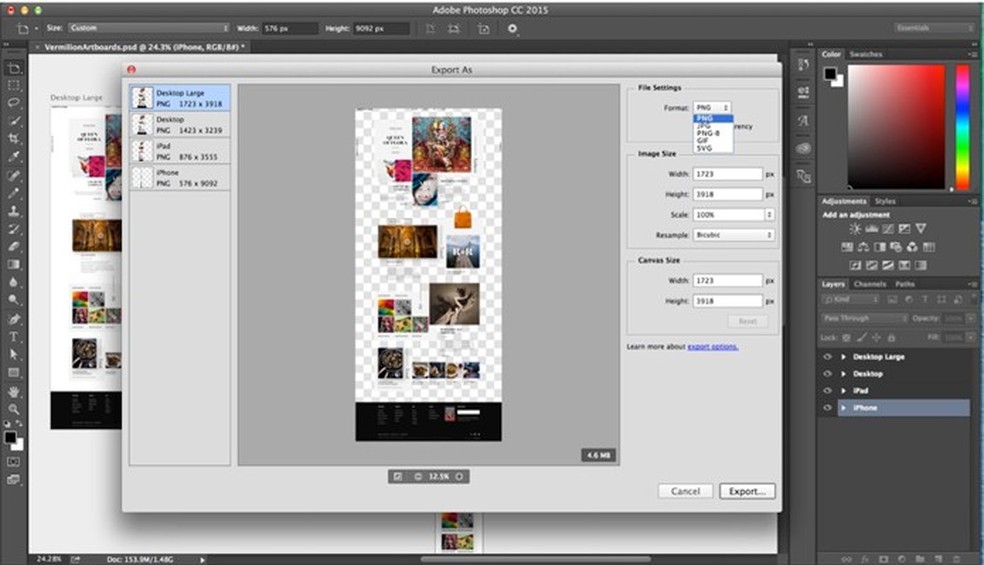Choose SVG from the Format dropdown list

(705, 148)
